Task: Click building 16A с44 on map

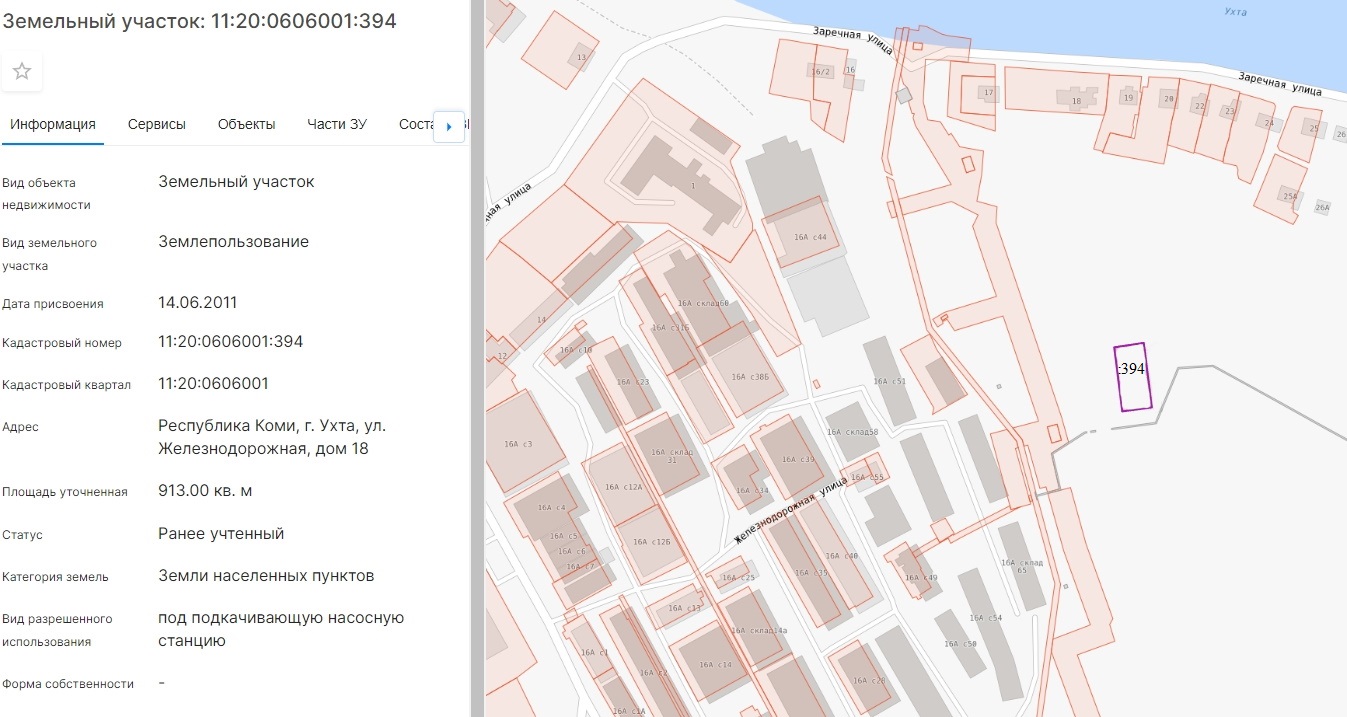Action: (808, 236)
